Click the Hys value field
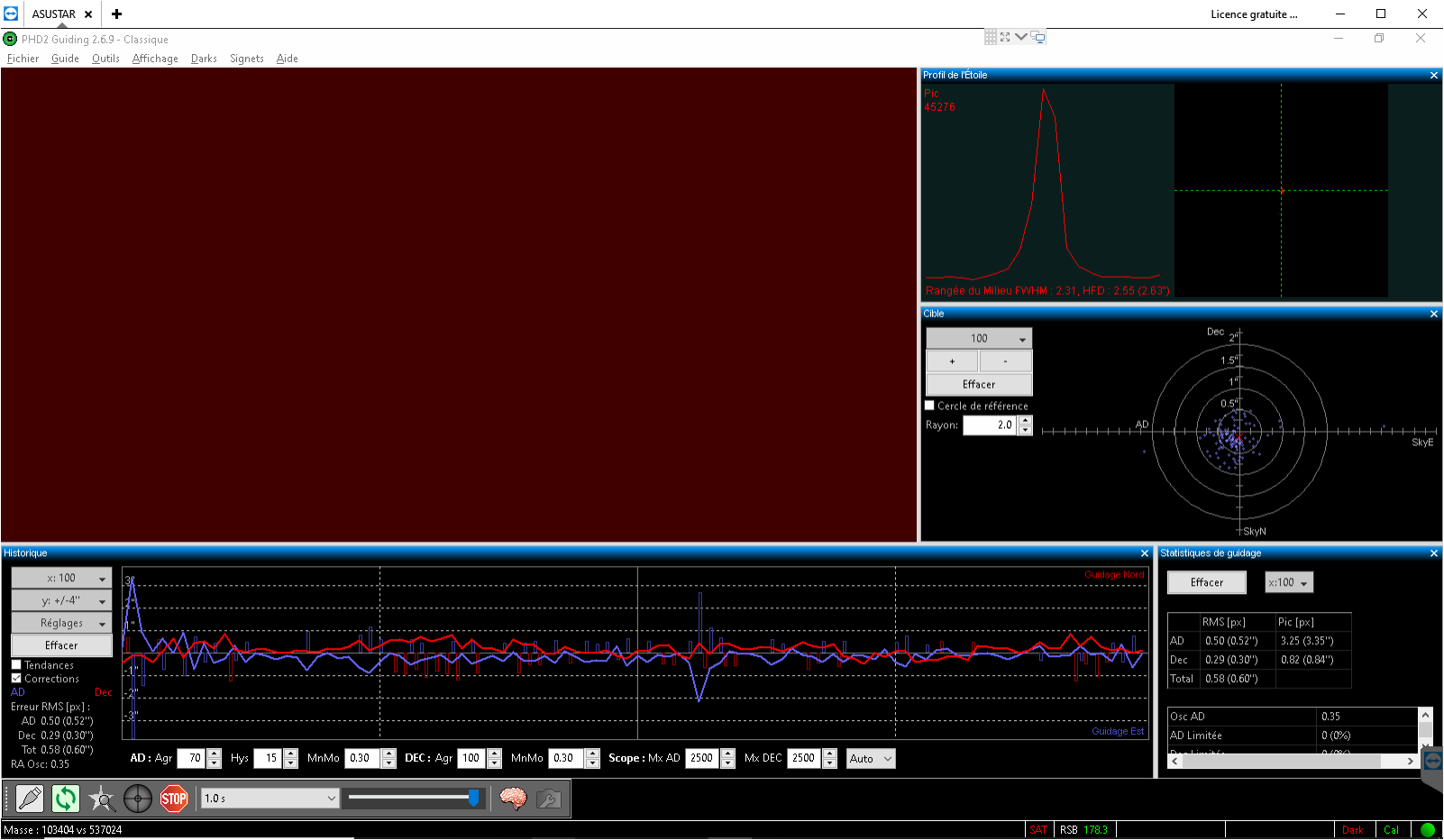1444x840 pixels. (269, 759)
